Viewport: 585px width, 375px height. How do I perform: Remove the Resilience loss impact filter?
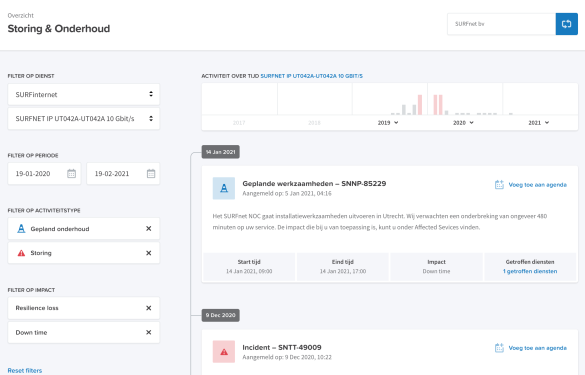[x=148, y=308]
